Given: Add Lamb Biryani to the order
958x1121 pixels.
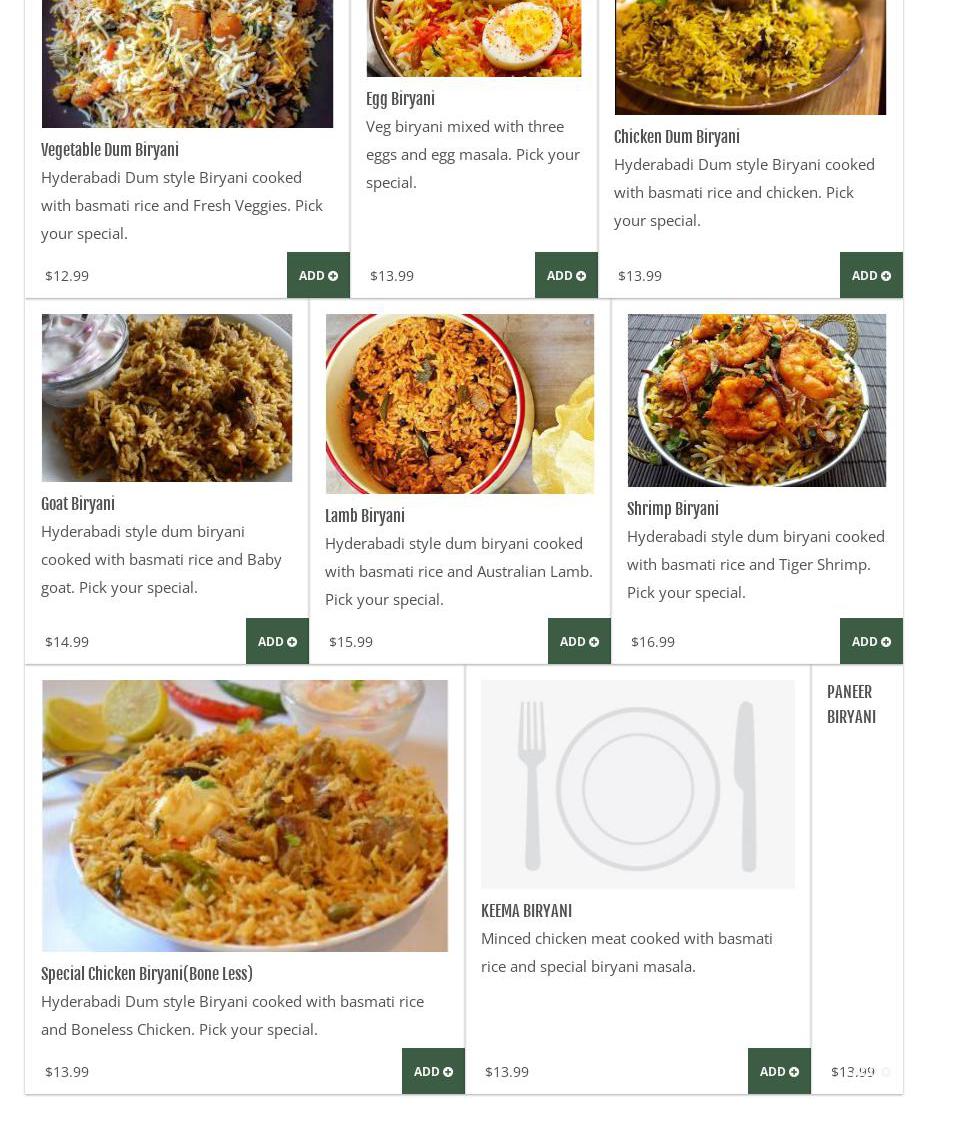Looking at the screenshot, I should coord(579,641).
